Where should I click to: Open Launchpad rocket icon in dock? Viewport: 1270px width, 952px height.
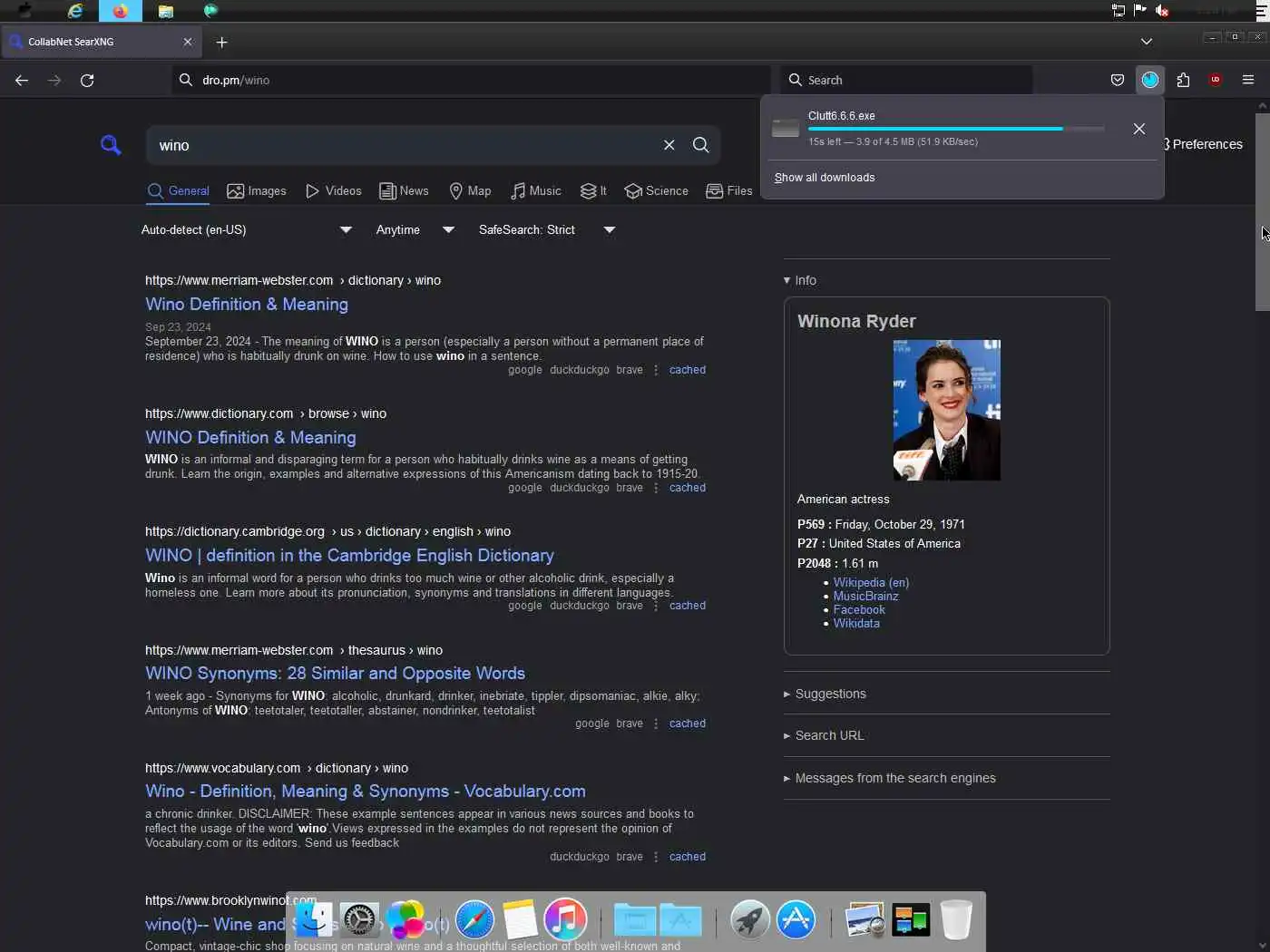[750, 920]
